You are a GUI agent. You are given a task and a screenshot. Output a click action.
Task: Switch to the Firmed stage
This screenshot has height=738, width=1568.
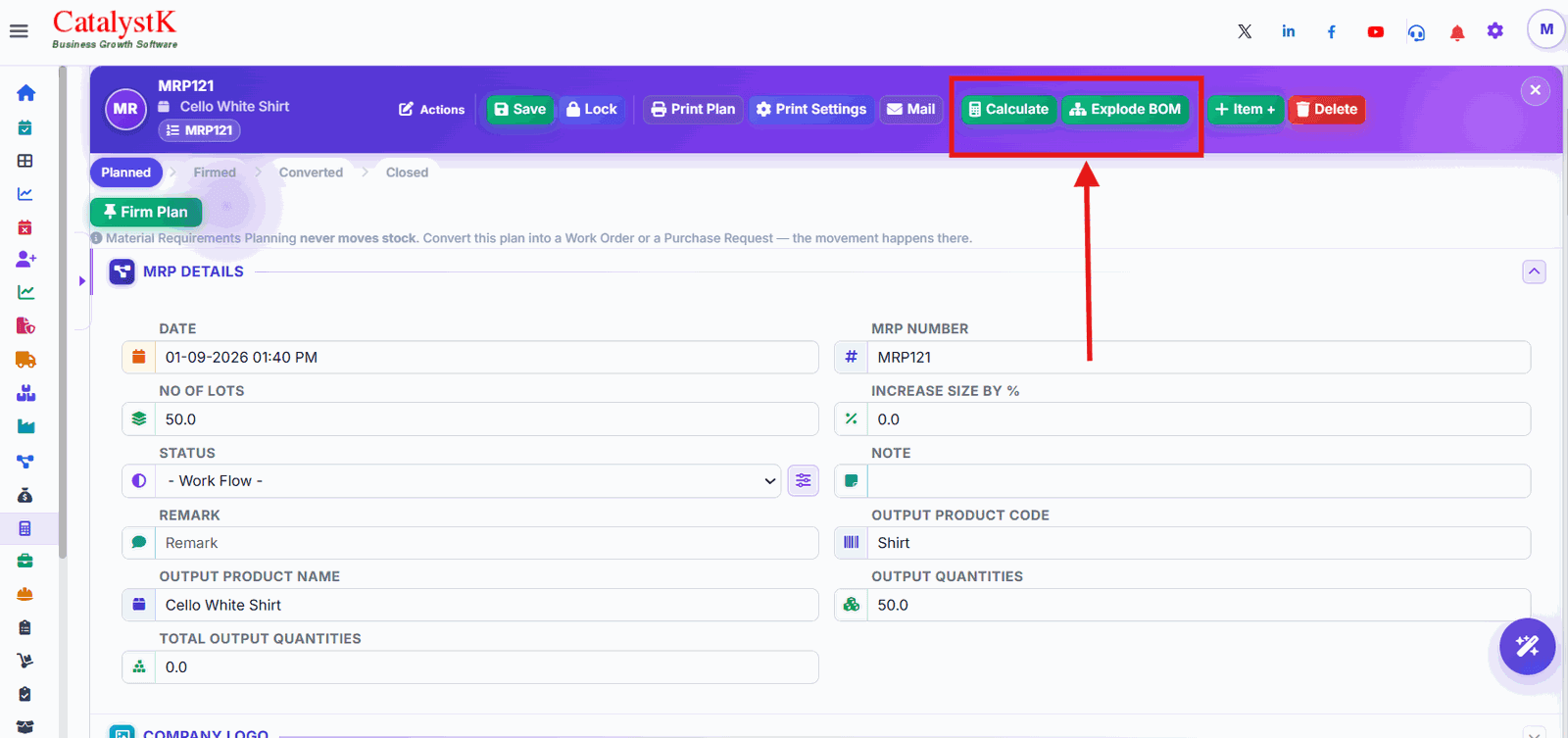pos(215,172)
